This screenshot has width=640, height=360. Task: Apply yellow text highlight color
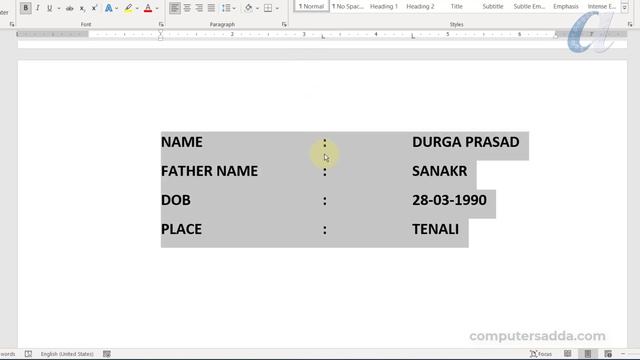click(129, 8)
